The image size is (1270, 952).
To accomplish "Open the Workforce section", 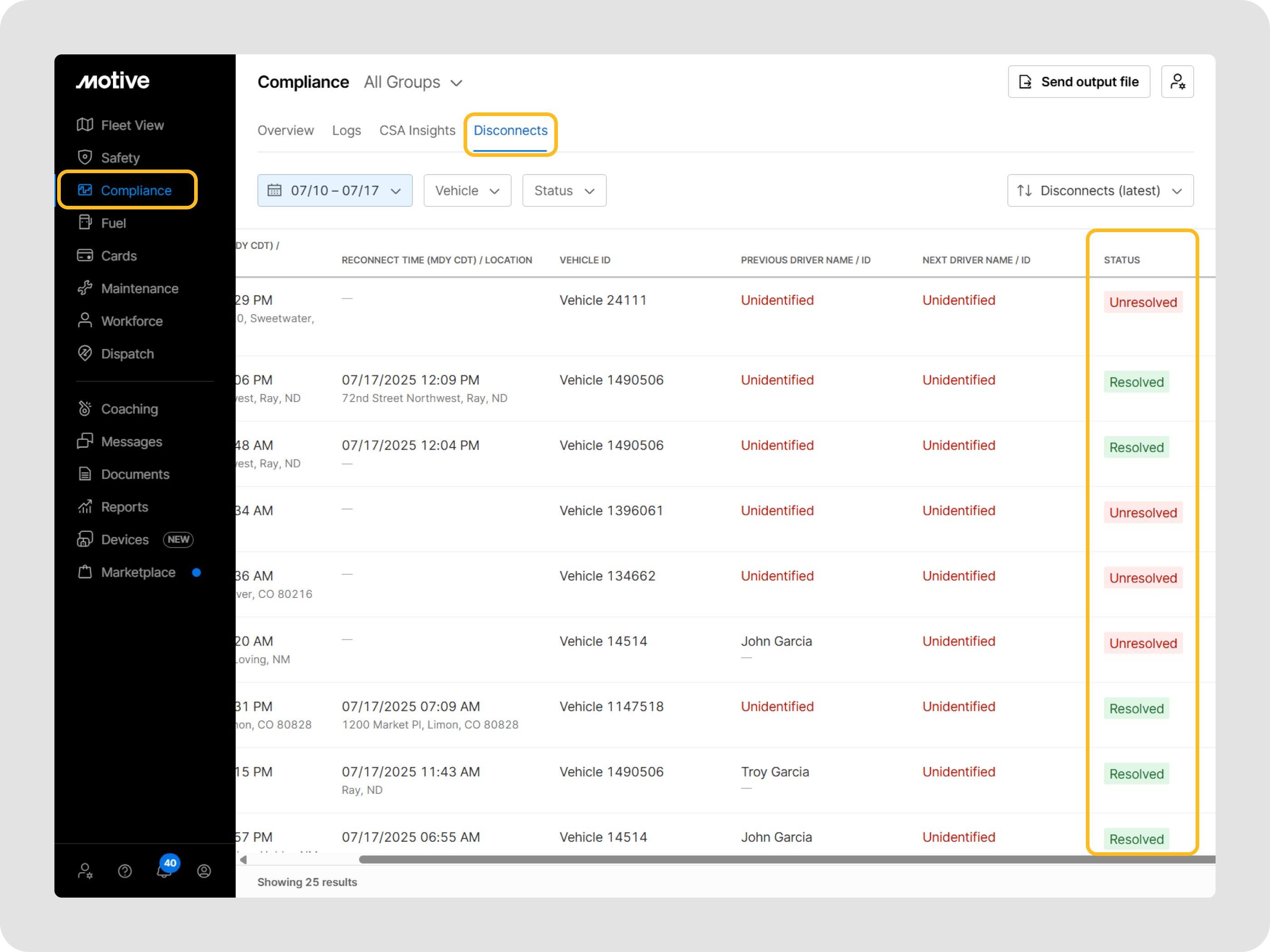I will [132, 321].
